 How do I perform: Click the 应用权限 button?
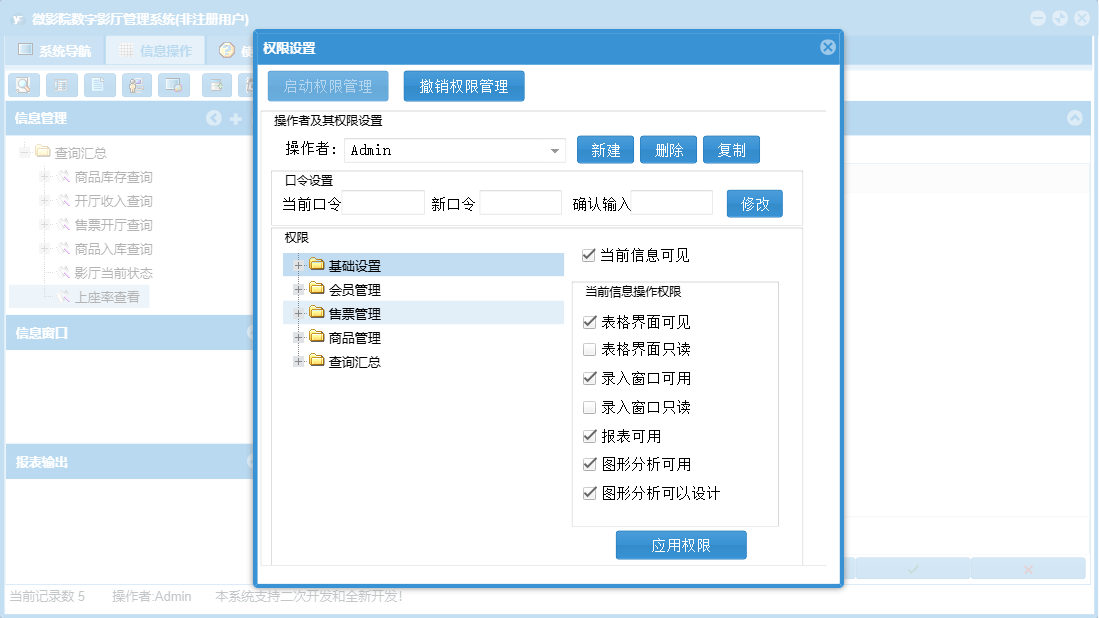(x=681, y=545)
